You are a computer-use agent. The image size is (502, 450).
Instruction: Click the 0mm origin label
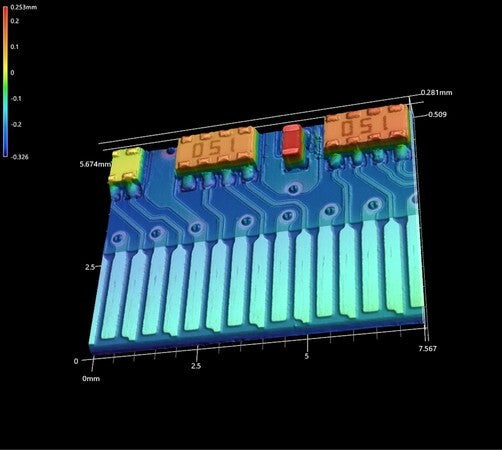coord(91,379)
